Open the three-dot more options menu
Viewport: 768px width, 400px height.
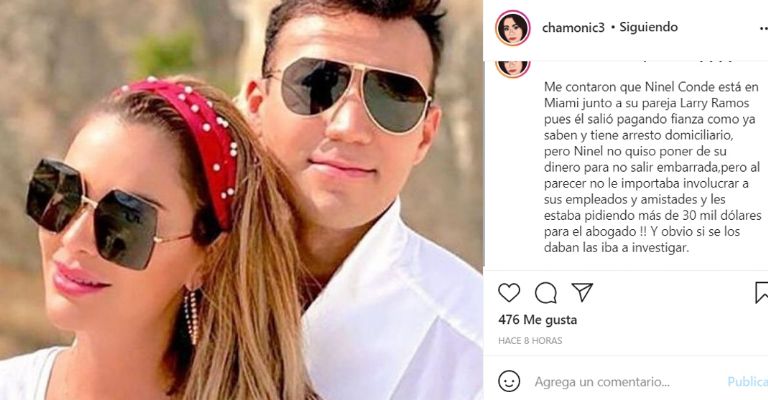tap(763, 29)
